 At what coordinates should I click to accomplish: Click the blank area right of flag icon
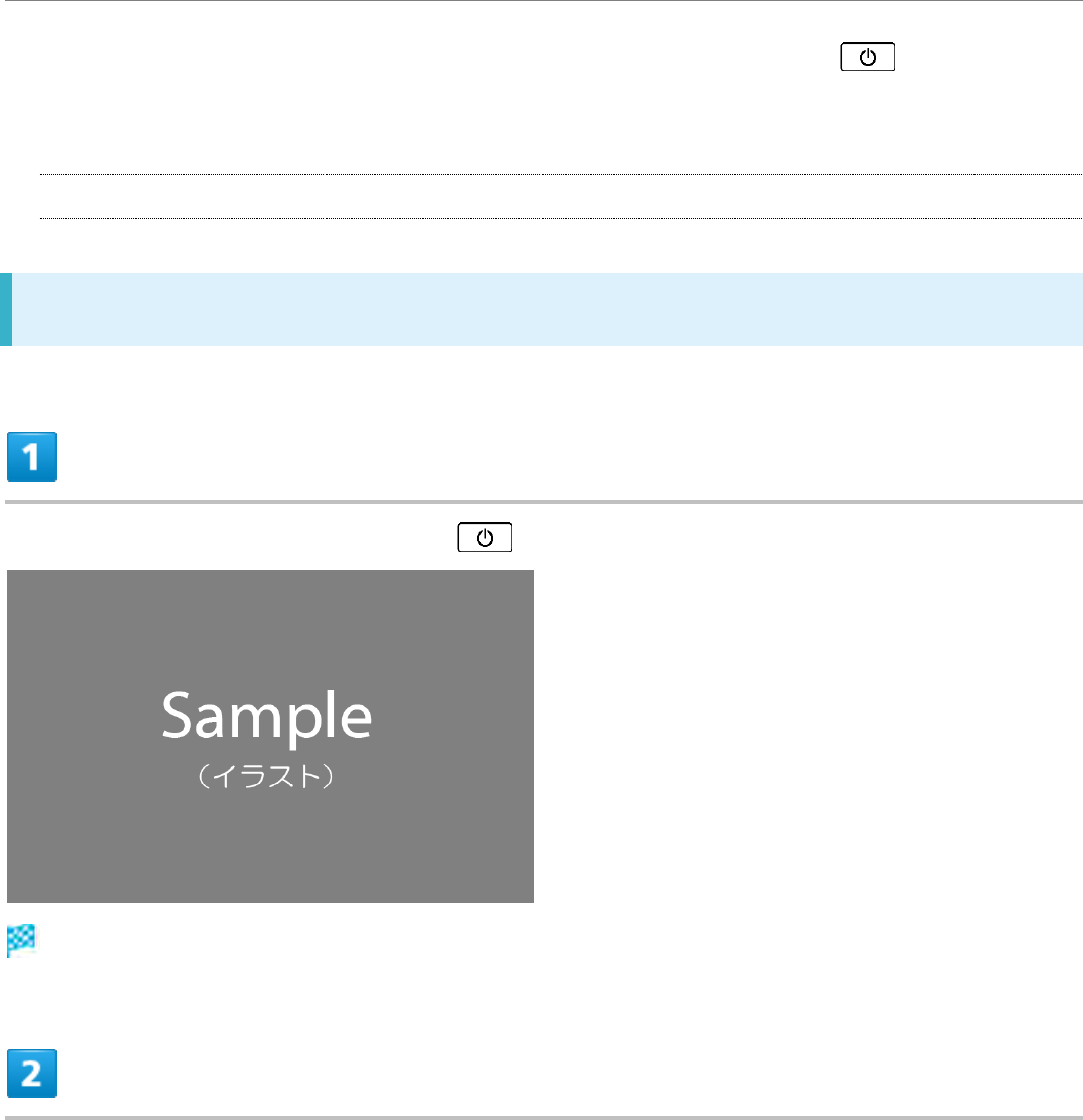coord(559,941)
